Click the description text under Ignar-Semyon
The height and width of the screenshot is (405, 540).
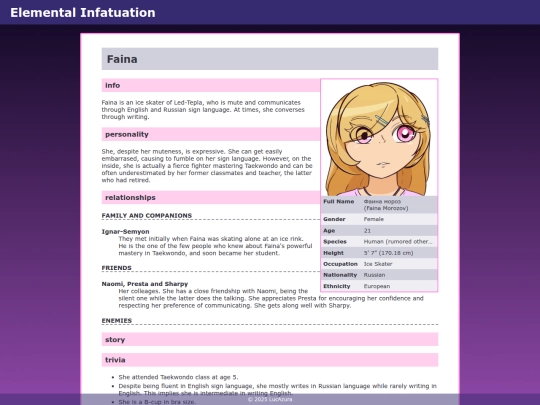[215, 246]
